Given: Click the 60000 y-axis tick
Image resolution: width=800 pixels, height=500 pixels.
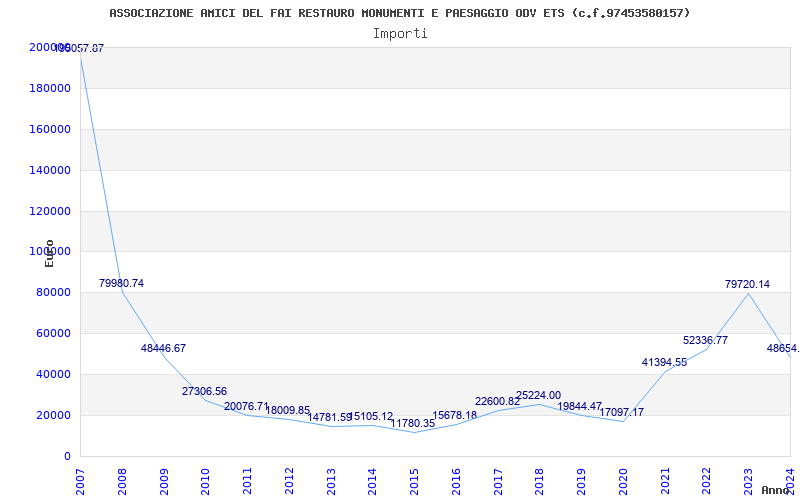Looking at the screenshot, I should click(53, 334).
